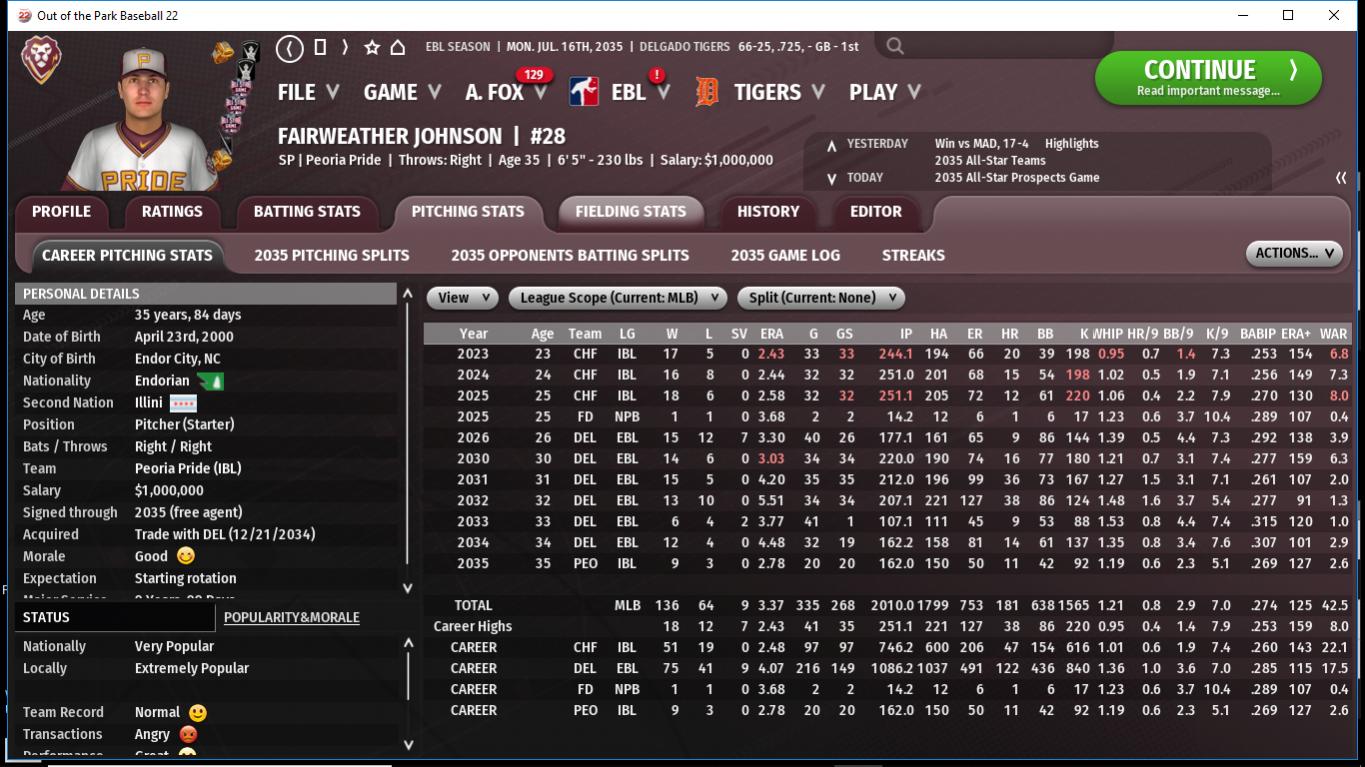Open the FILE menu
Screen dimensions: 1365x767
click(x=307, y=92)
